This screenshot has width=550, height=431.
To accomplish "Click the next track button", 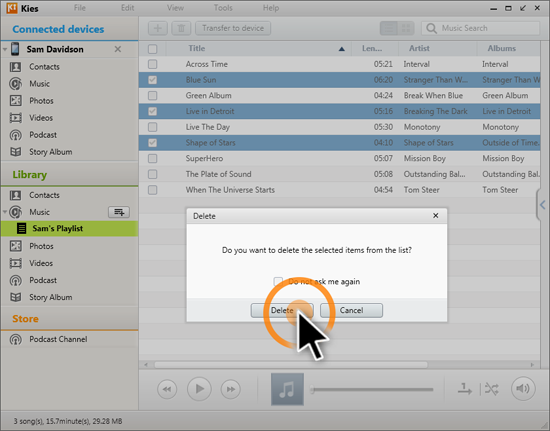I will pyautogui.click(x=230, y=389).
